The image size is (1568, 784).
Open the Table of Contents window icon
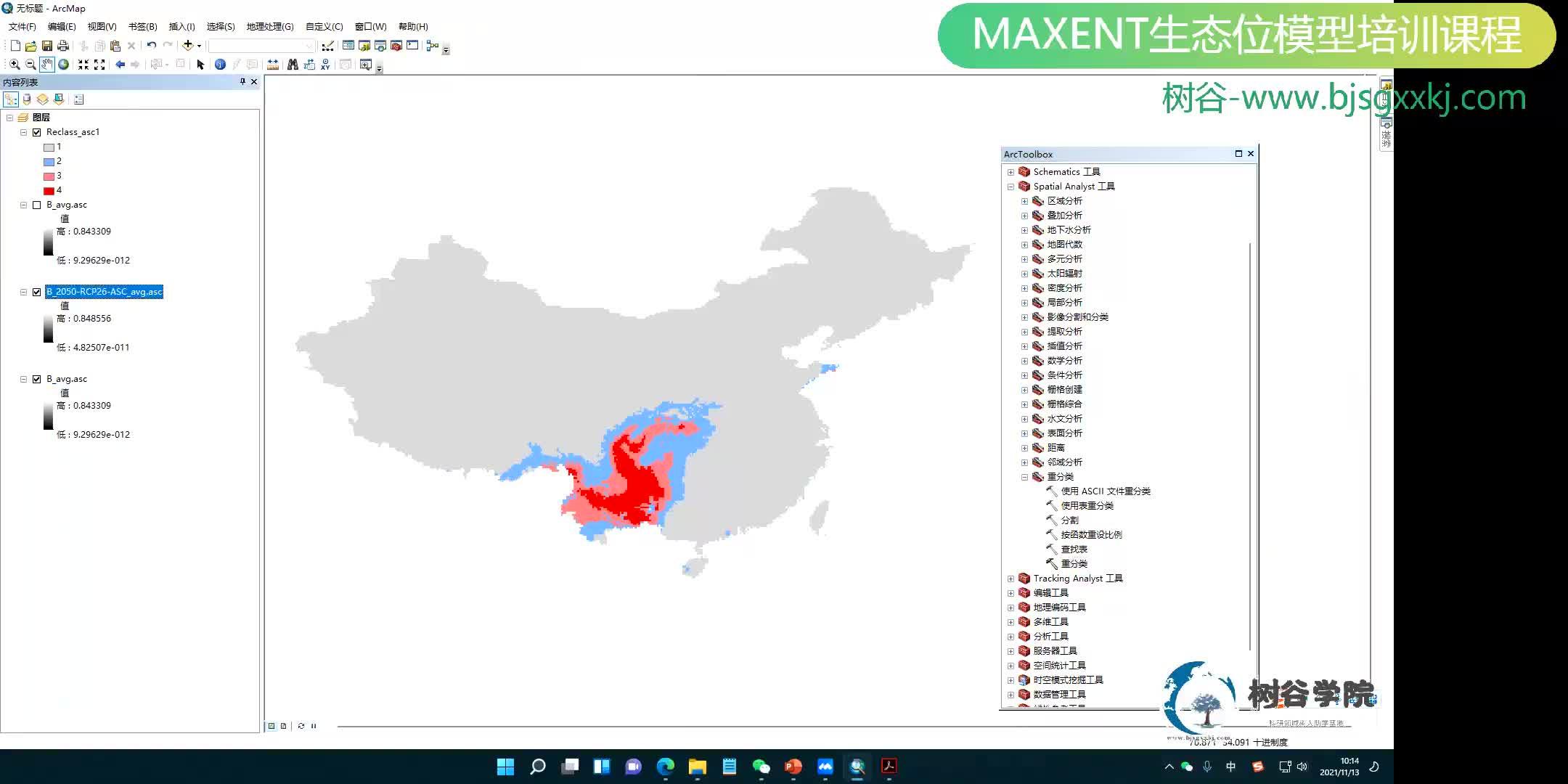[348, 46]
